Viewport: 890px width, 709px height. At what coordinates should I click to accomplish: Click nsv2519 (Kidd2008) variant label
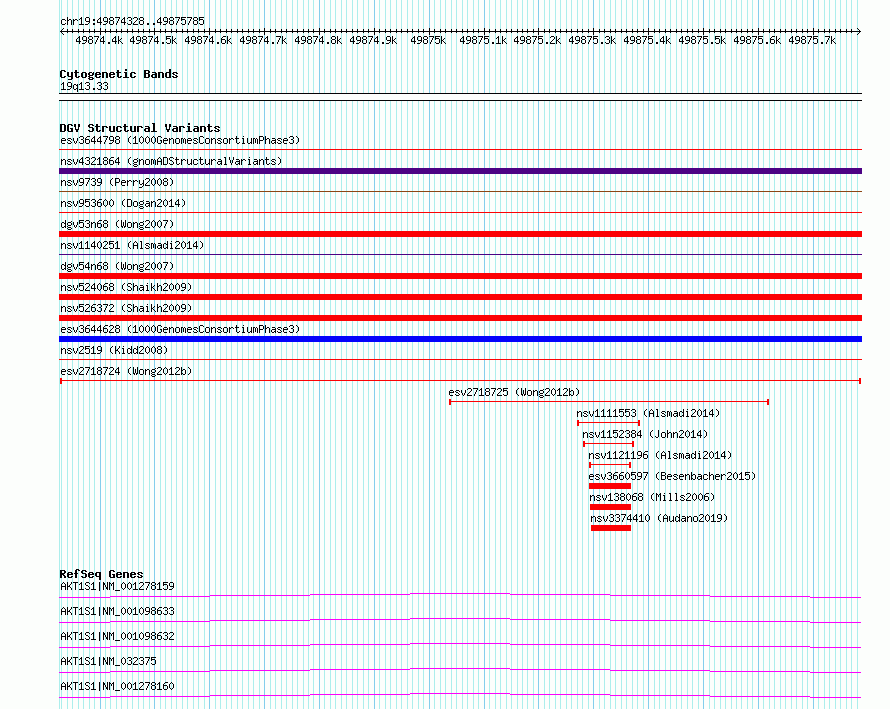114,350
